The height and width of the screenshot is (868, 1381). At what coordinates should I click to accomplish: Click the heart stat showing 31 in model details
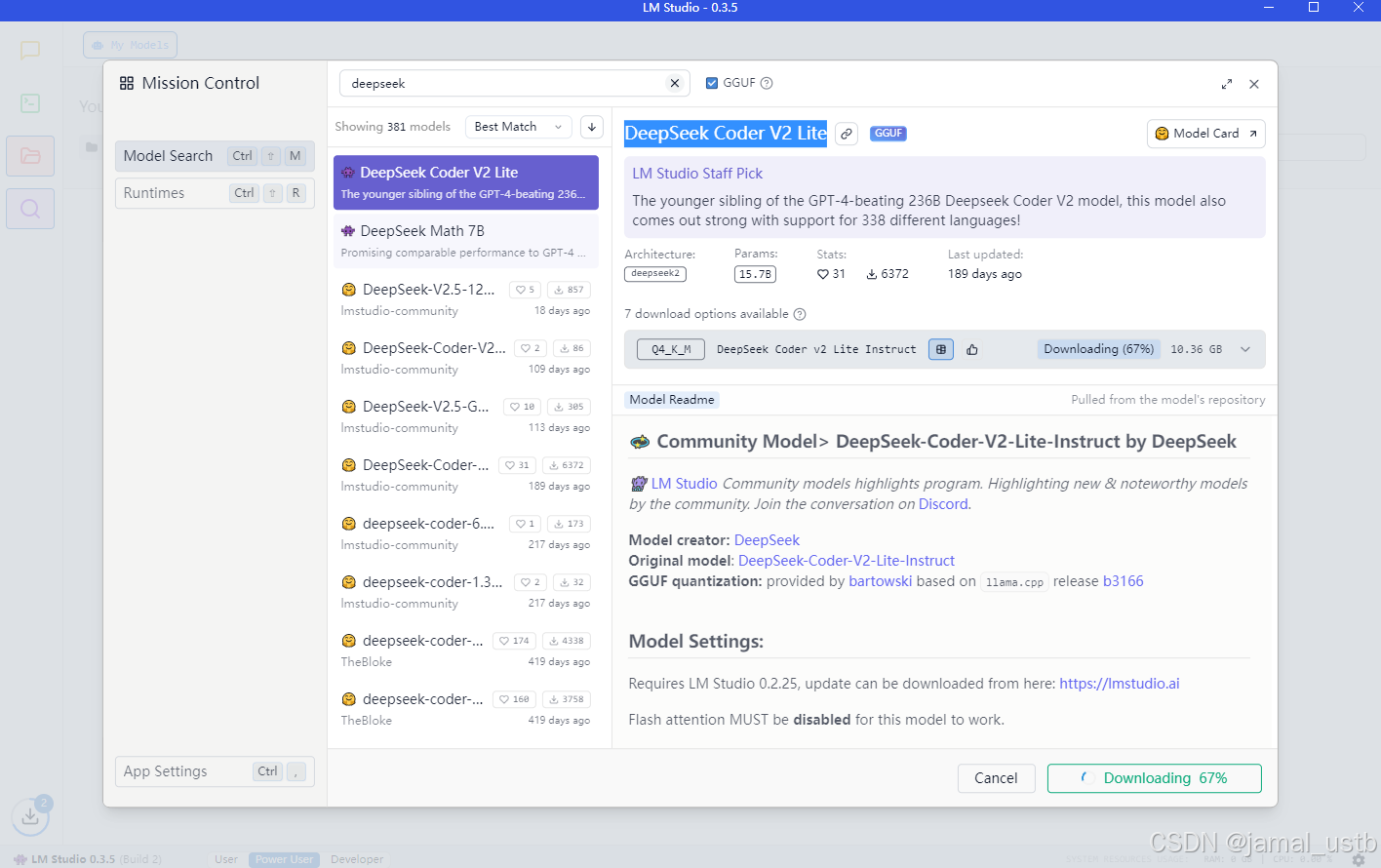coord(831,274)
